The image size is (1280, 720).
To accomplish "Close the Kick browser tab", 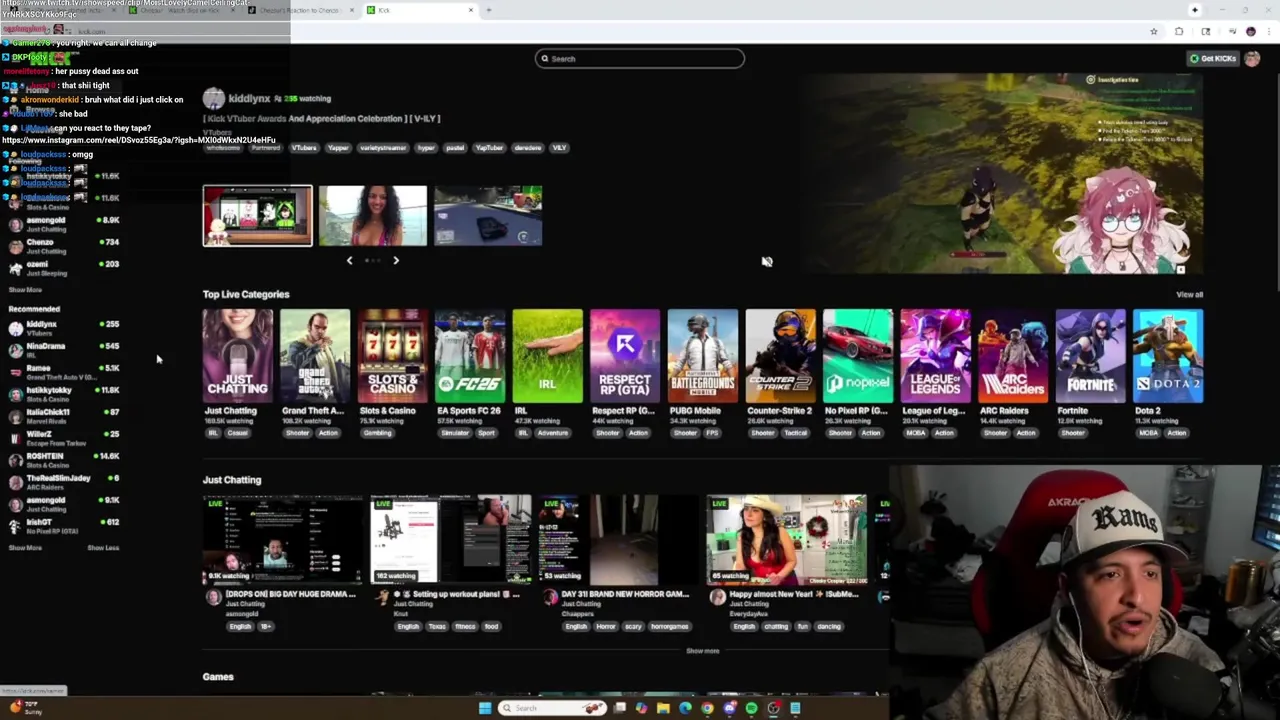I will pos(471,10).
